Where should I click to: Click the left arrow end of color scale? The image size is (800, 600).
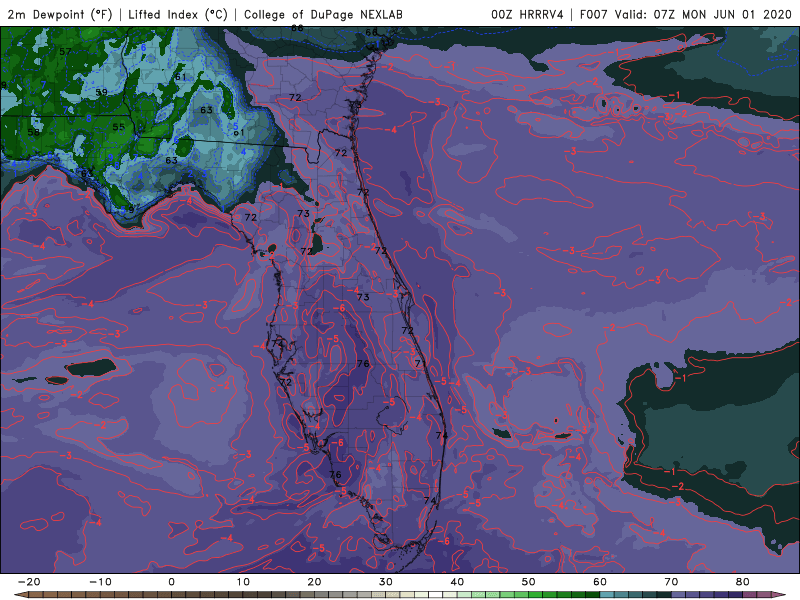tap(19, 595)
